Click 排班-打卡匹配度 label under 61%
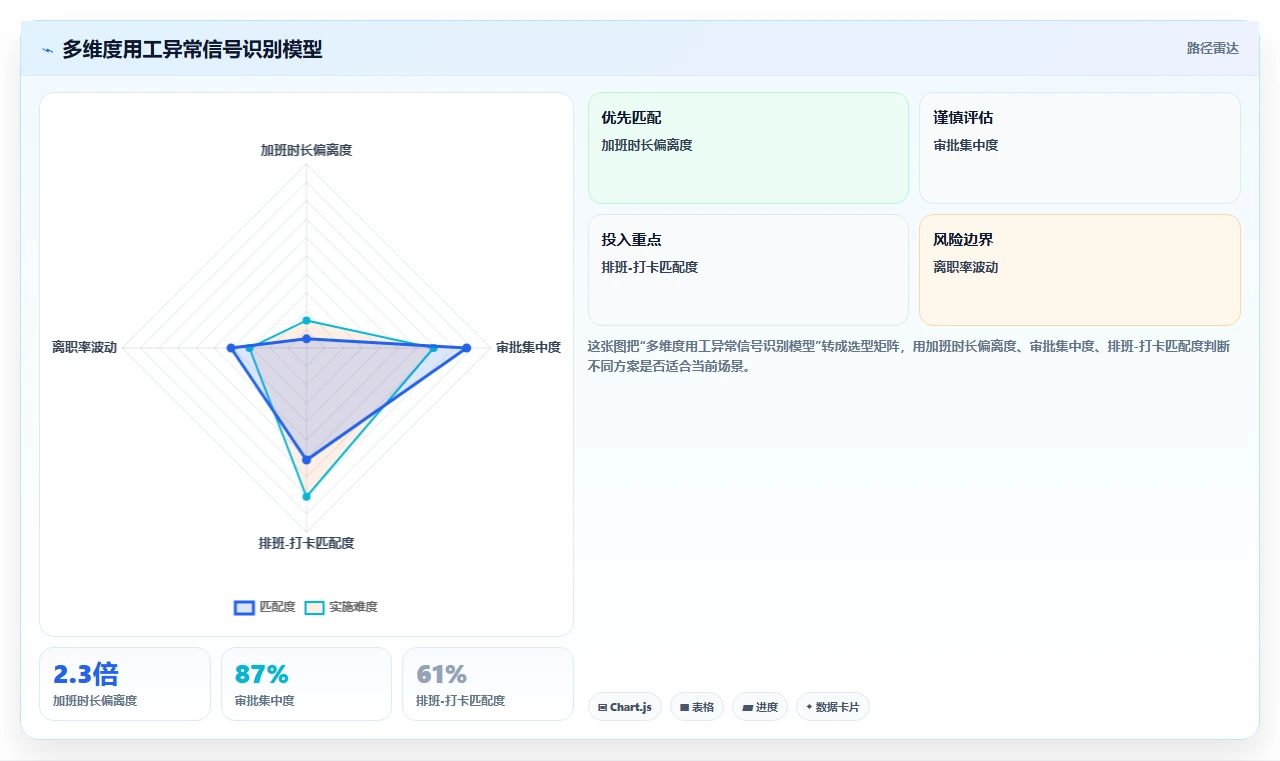The image size is (1280, 761). 461,701
